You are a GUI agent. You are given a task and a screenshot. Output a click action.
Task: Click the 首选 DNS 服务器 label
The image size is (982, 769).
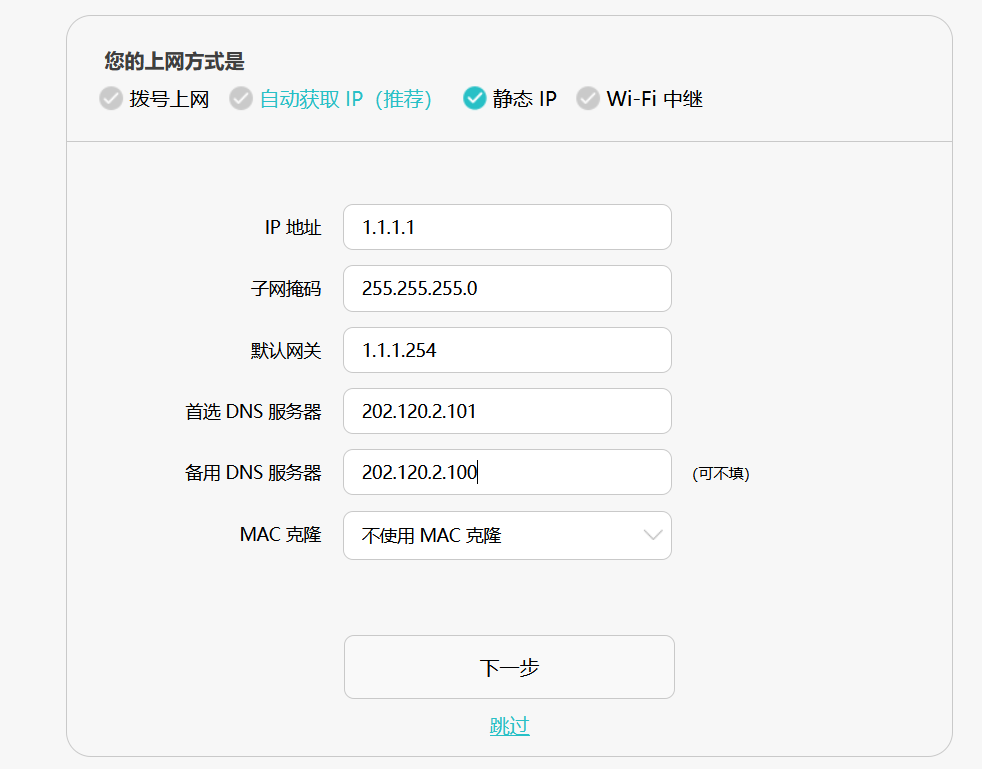253,411
